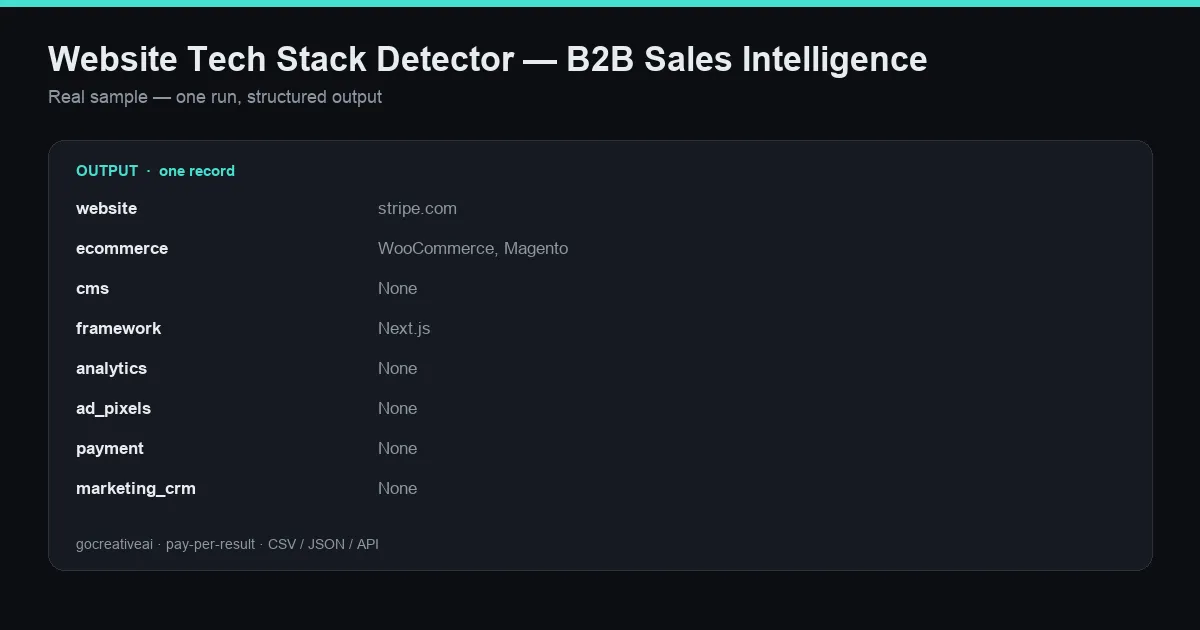
Task: Select the WooCommerce, Magento value
Action: point(473,248)
